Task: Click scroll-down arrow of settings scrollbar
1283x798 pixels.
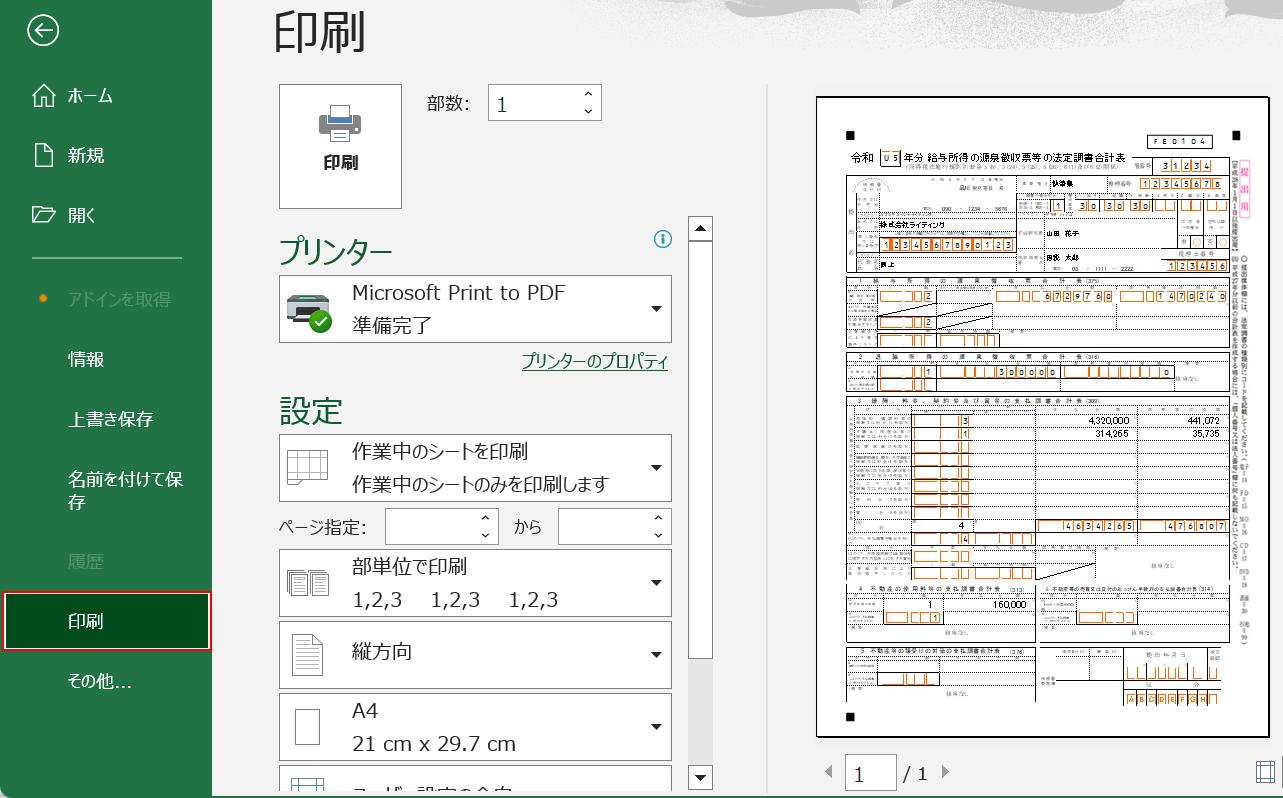Action: pos(701,777)
